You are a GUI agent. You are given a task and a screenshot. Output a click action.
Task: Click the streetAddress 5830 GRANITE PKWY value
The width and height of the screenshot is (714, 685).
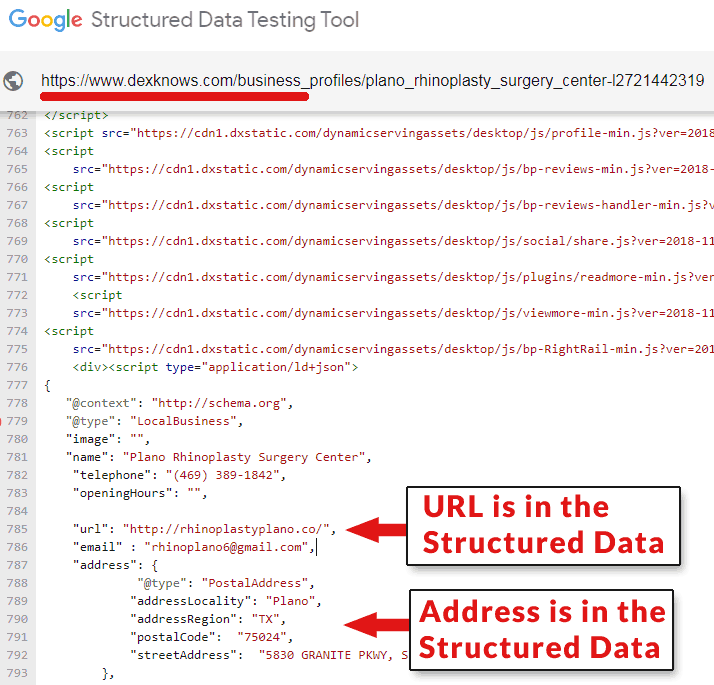330,655
